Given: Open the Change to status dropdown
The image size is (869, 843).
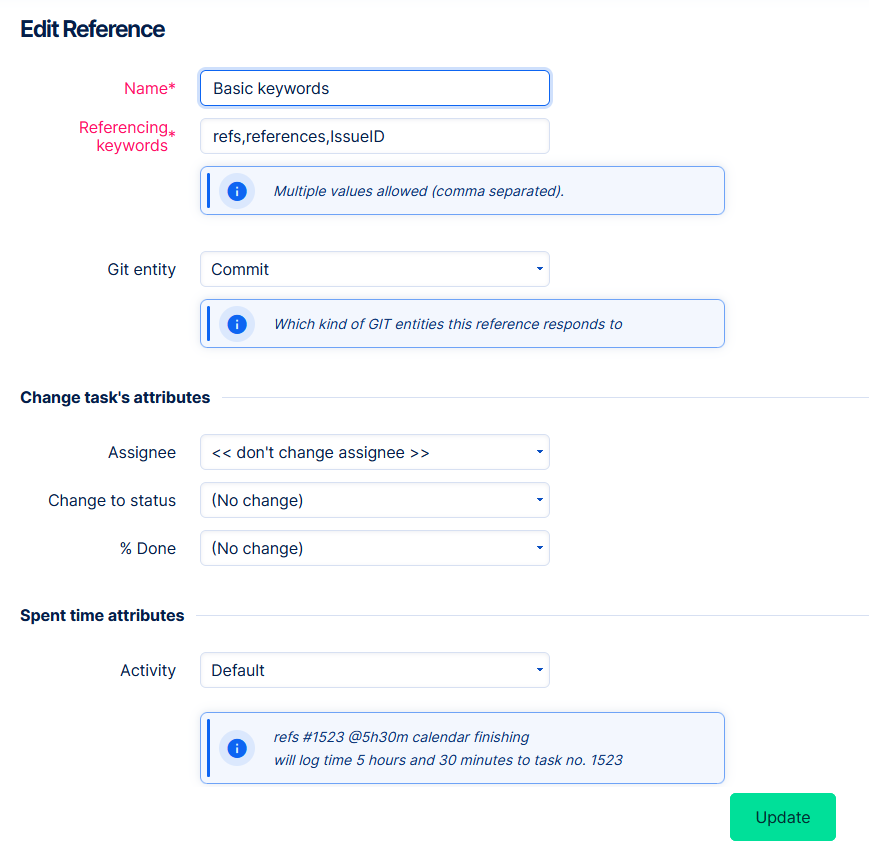Looking at the screenshot, I should coord(375,500).
